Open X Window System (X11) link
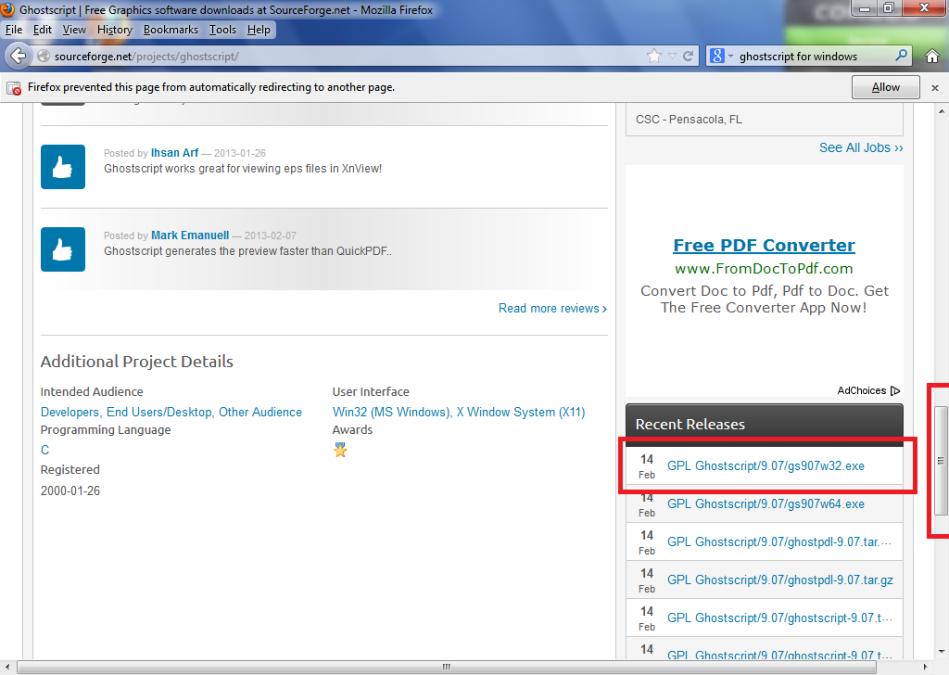The height and width of the screenshot is (675, 949). (520, 412)
